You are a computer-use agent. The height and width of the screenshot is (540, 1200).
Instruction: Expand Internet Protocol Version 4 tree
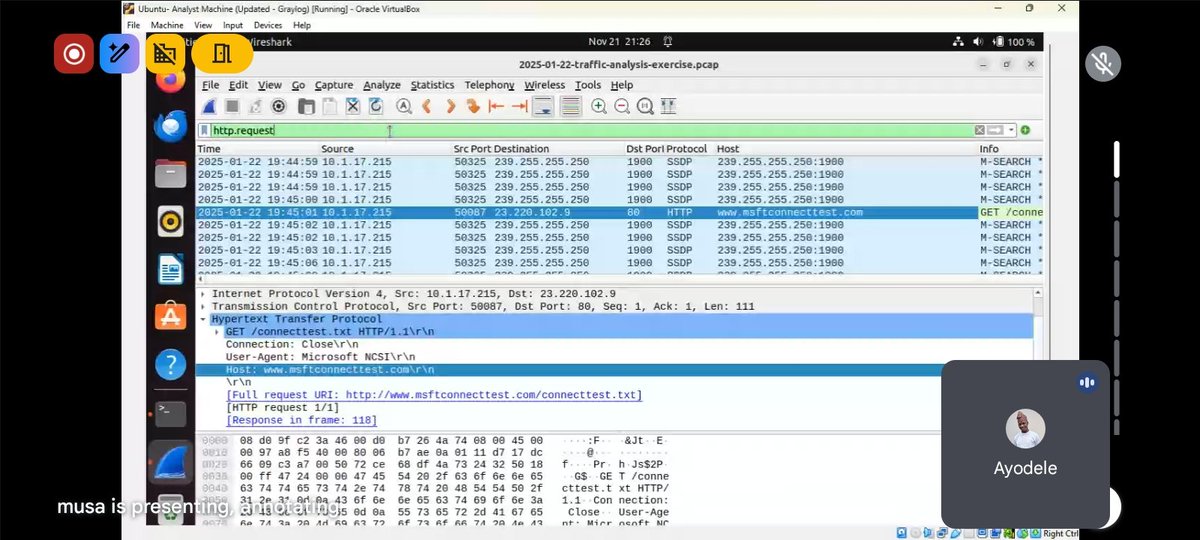click(203, 294)
